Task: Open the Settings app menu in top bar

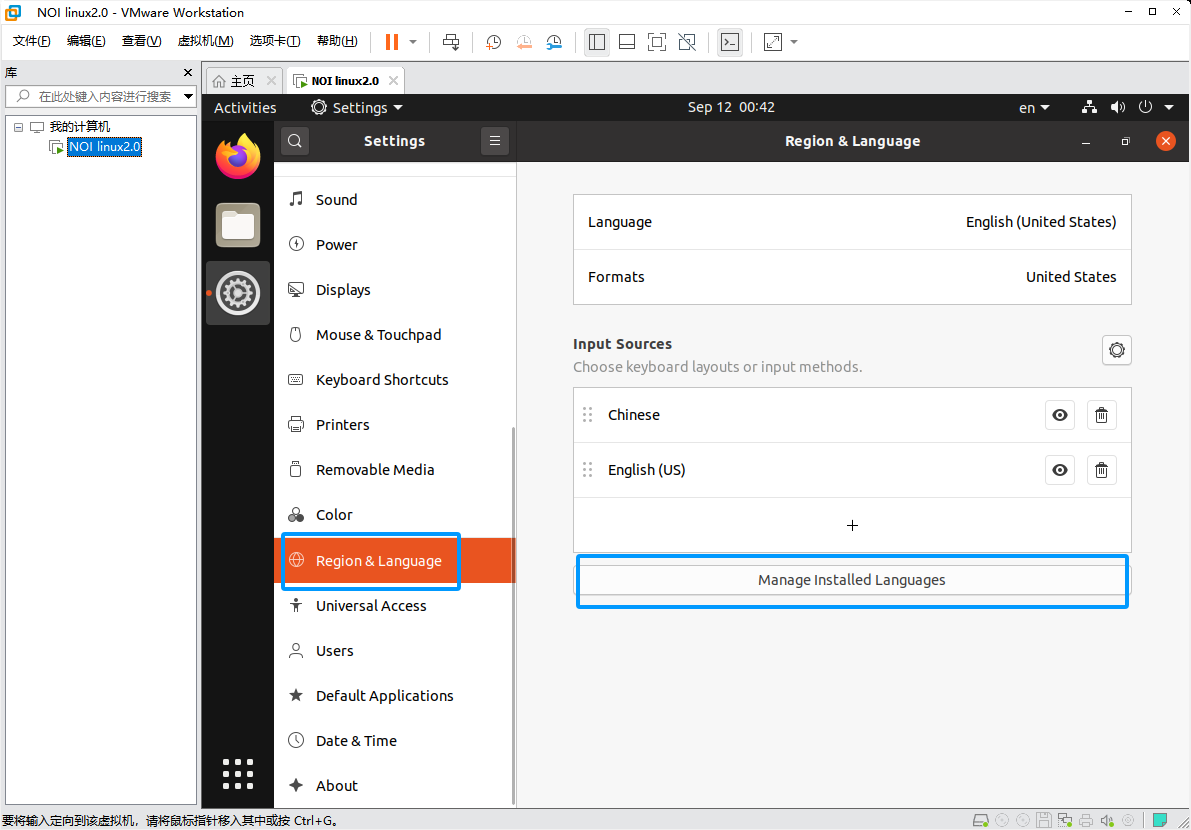Action: click(357, 108)
